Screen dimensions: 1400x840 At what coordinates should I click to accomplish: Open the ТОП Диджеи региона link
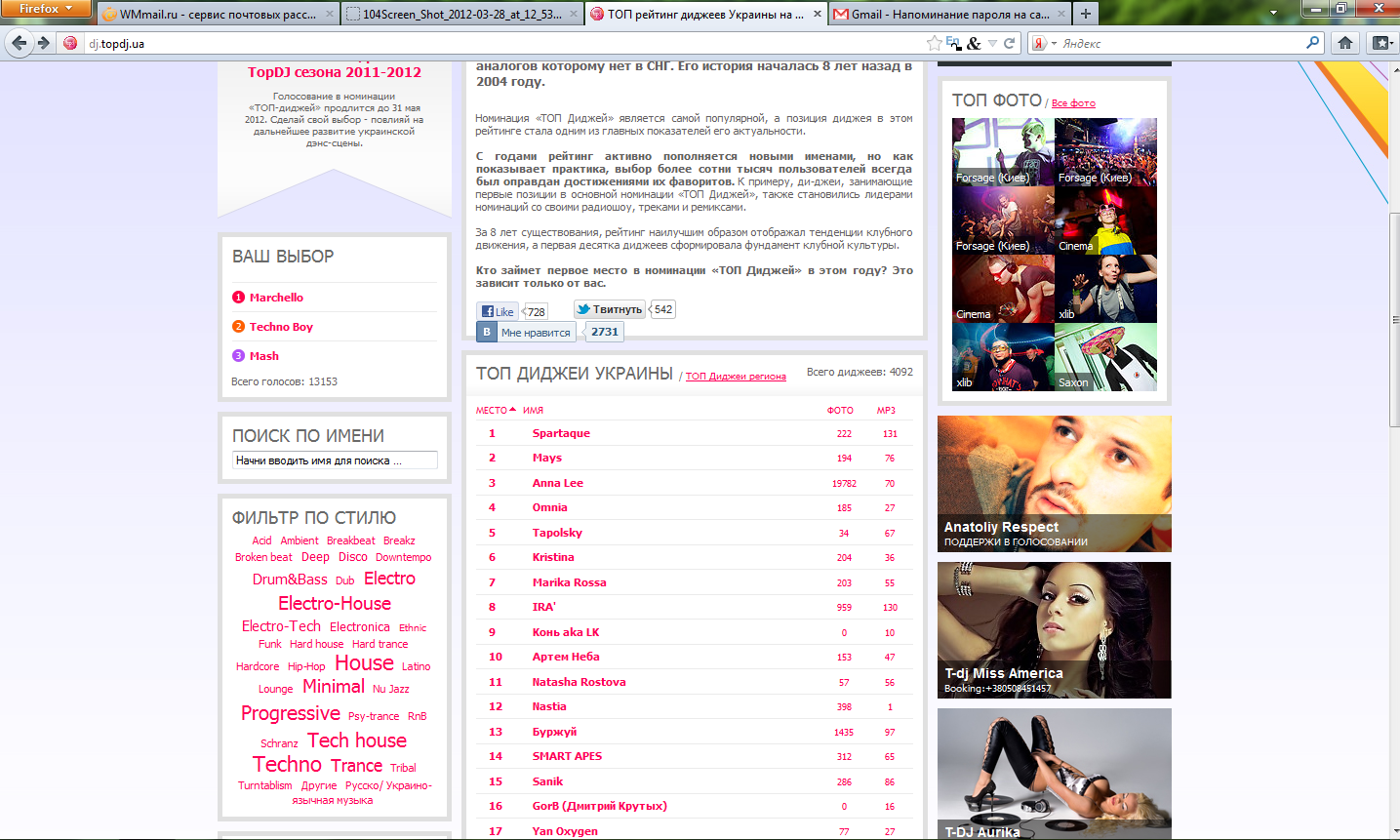click(735, 377)
